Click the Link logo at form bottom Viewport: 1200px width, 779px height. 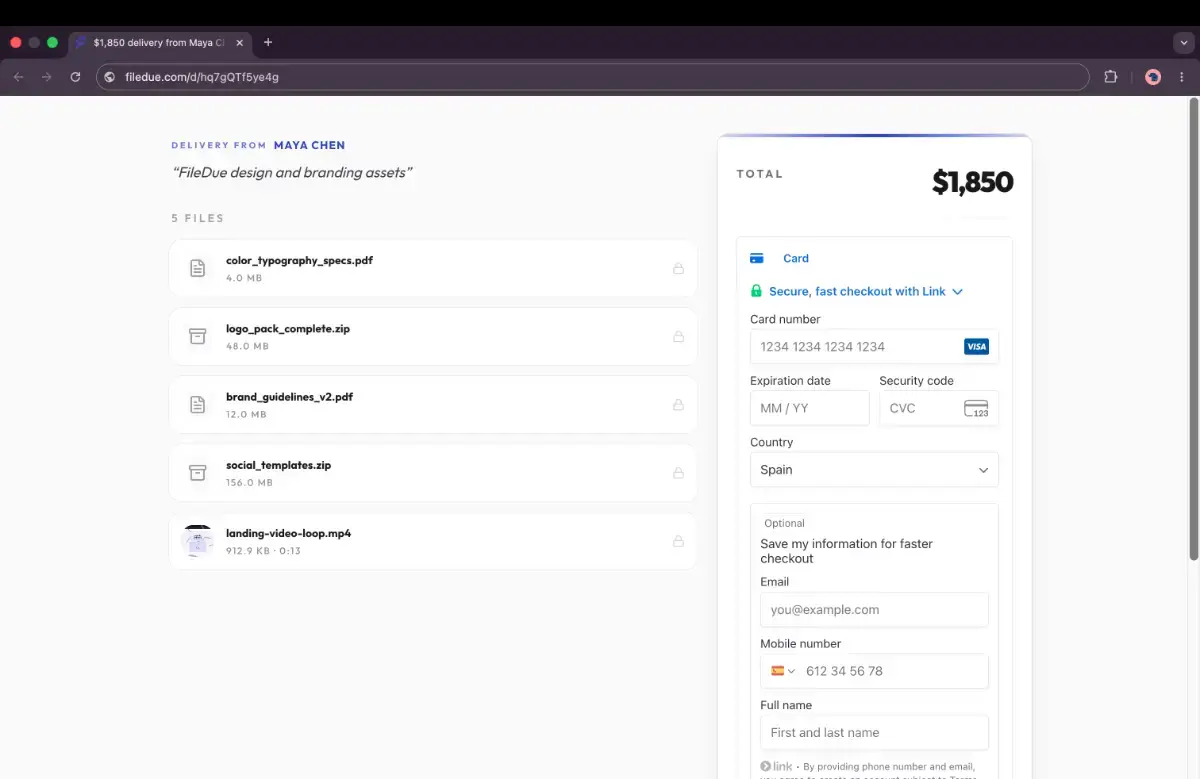[776, 766]
